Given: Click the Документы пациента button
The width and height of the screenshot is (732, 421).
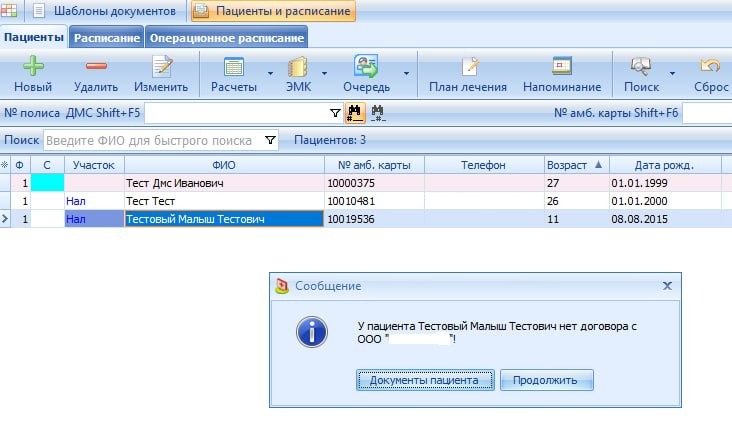Looking at the screenshot, I should (x=425, y=380).
